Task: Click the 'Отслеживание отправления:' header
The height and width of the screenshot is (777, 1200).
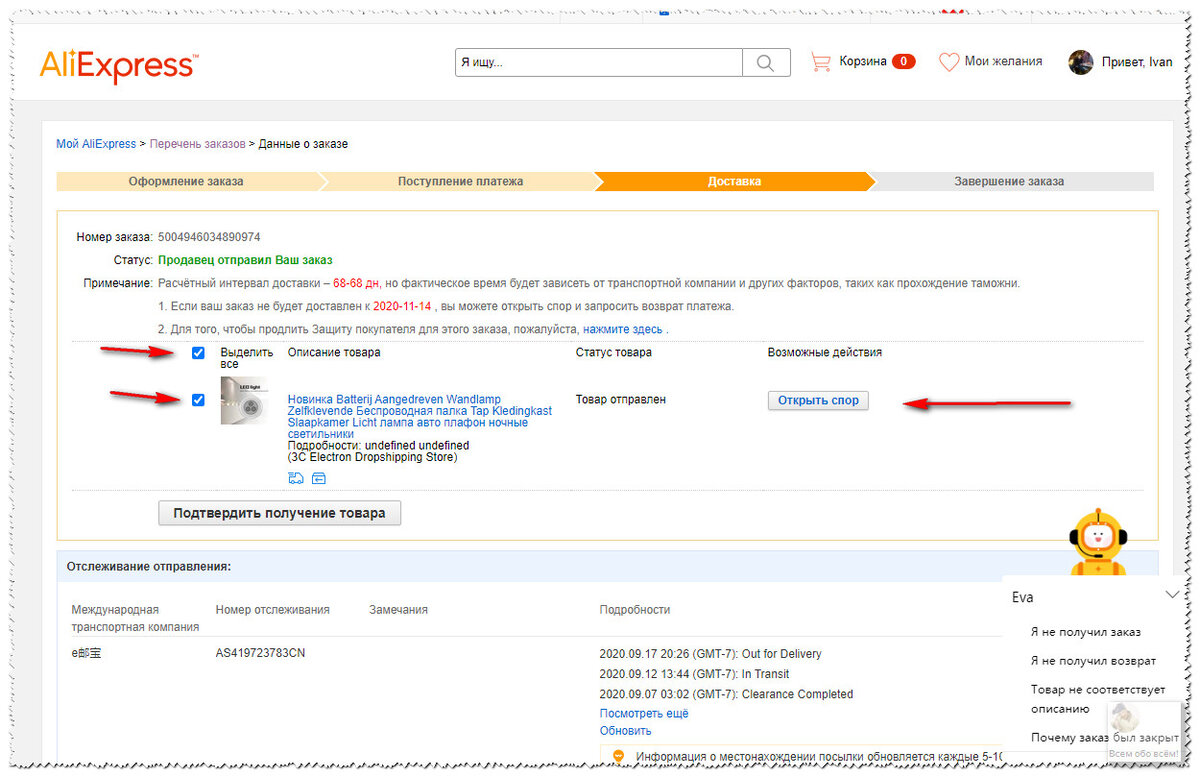Action: [149, 566]
